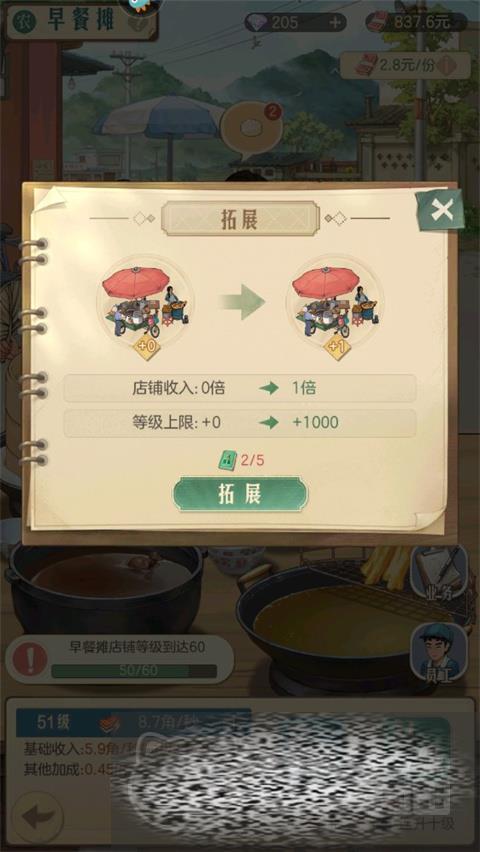480x852 pixels.
Task: Open the 业务 clipboard icon
Action: tap(439, 572)
